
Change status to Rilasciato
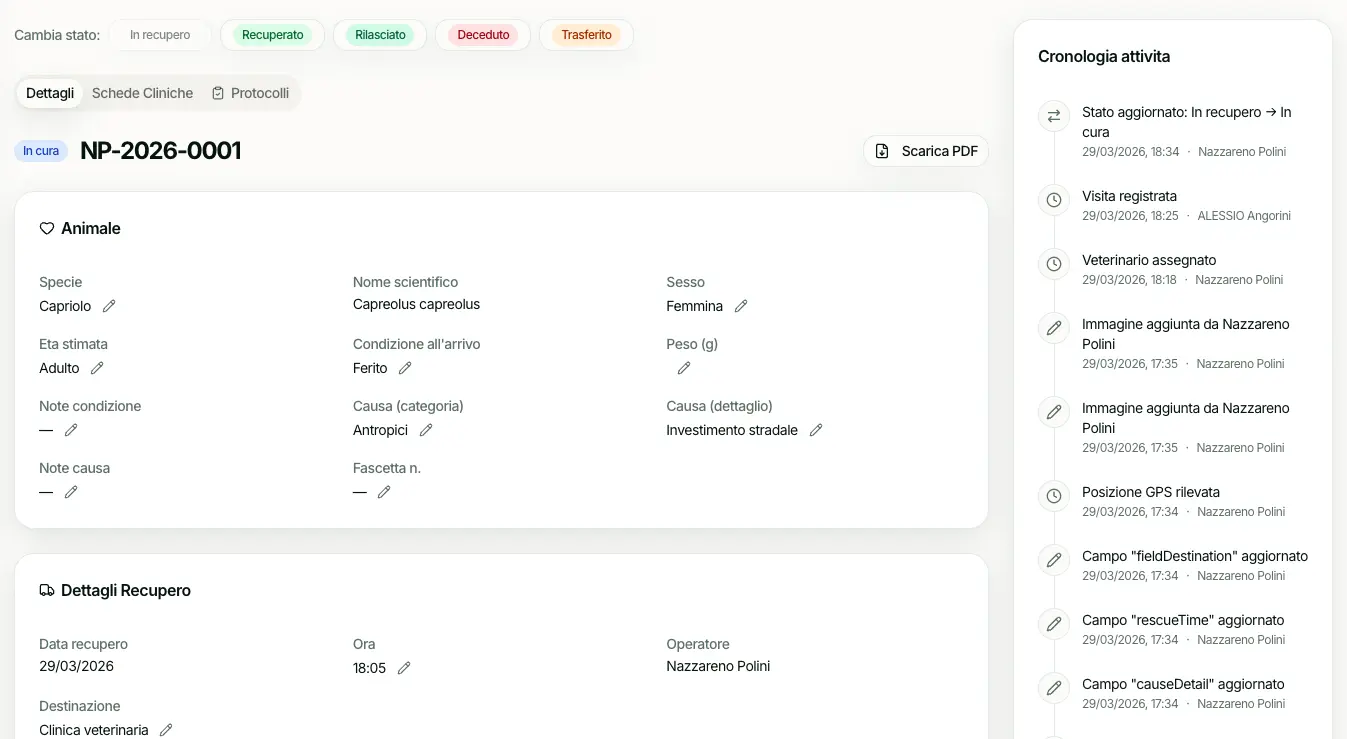[x=380, y=35]
